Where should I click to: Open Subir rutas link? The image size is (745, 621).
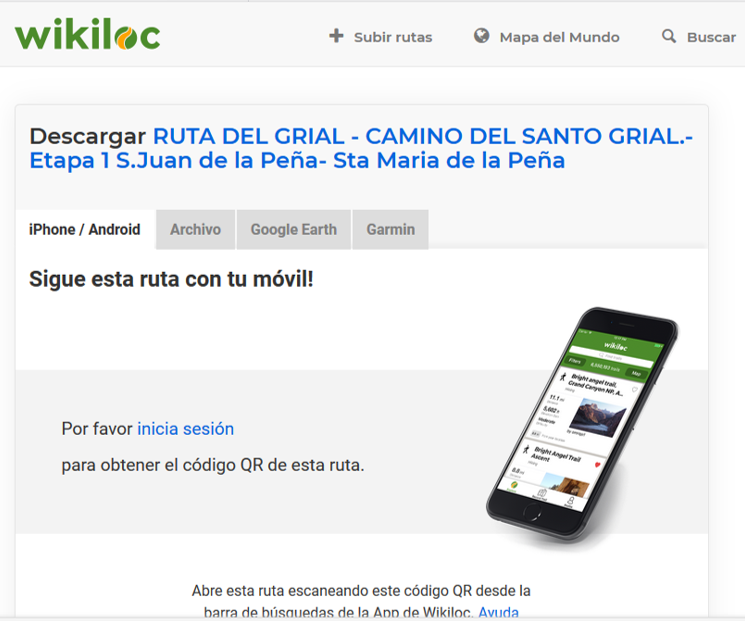point(393,37)
